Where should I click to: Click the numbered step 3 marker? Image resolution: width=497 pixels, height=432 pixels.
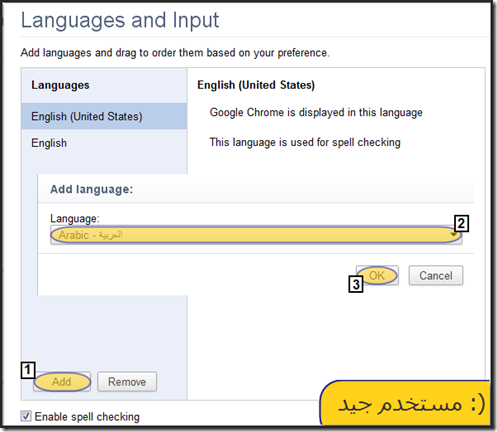click(356, 284)
